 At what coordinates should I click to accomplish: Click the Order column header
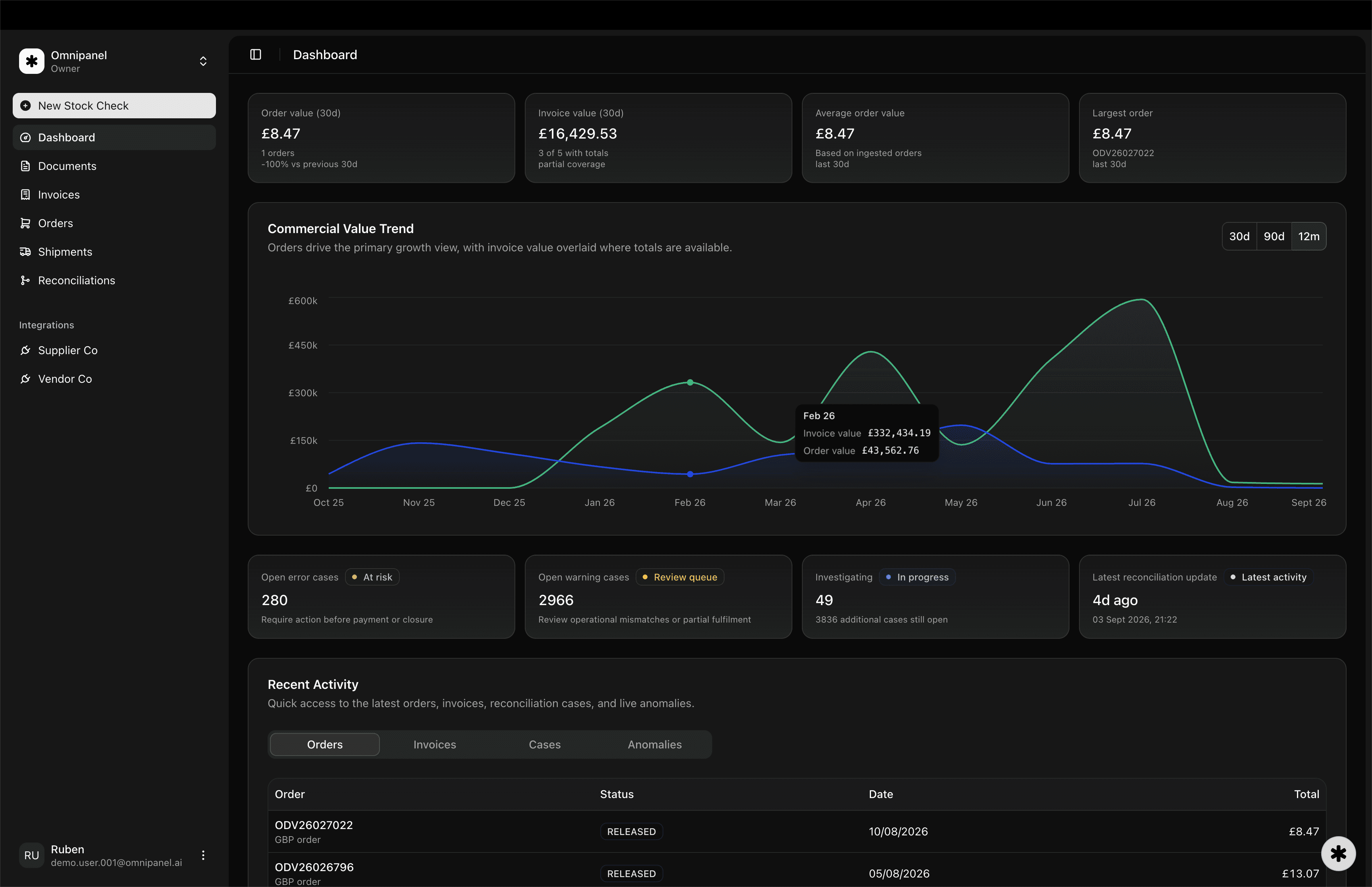coord(289,794)
